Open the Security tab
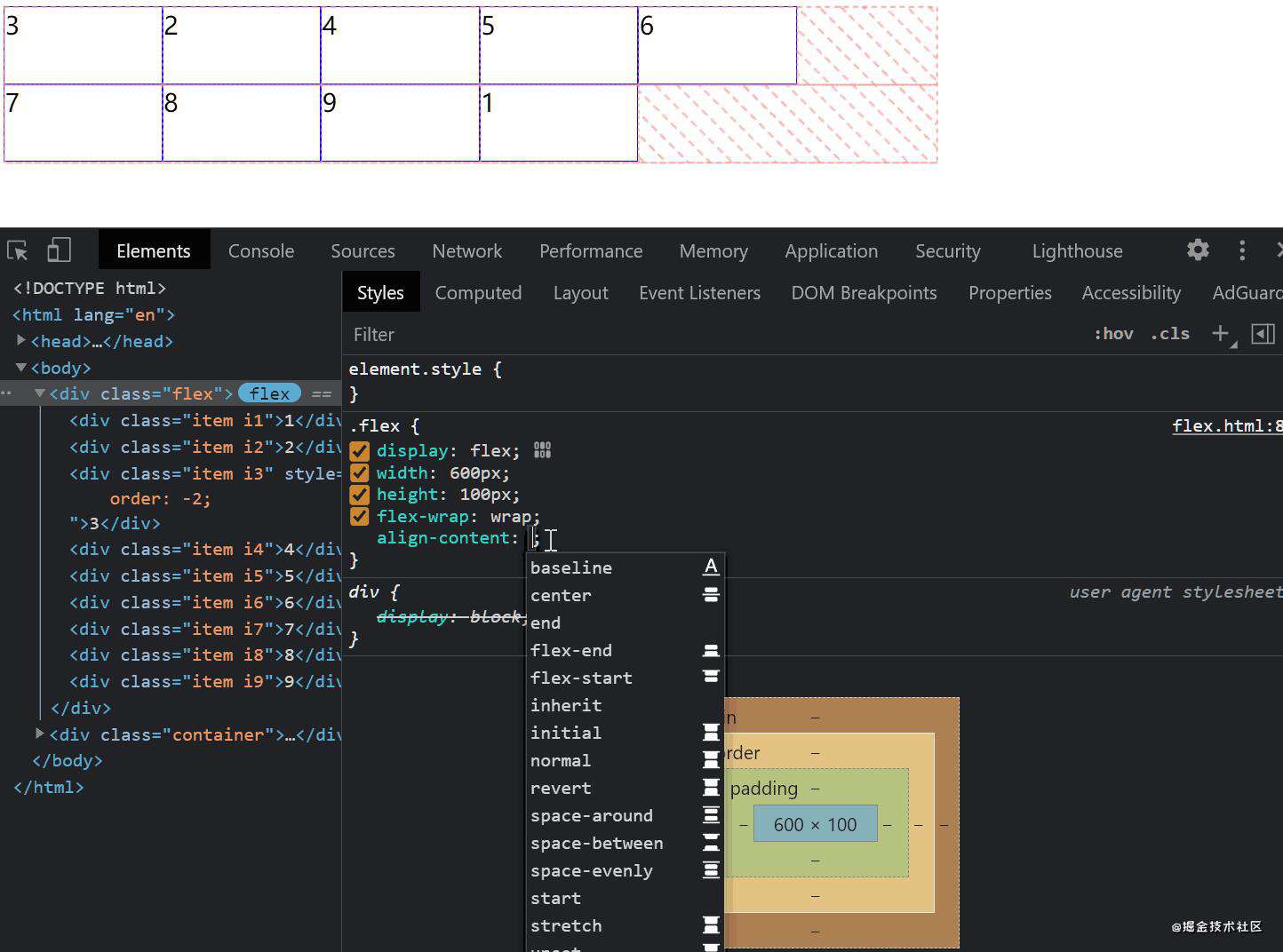The width and height of the screenshot is (1283, 952). click(947, 250)
